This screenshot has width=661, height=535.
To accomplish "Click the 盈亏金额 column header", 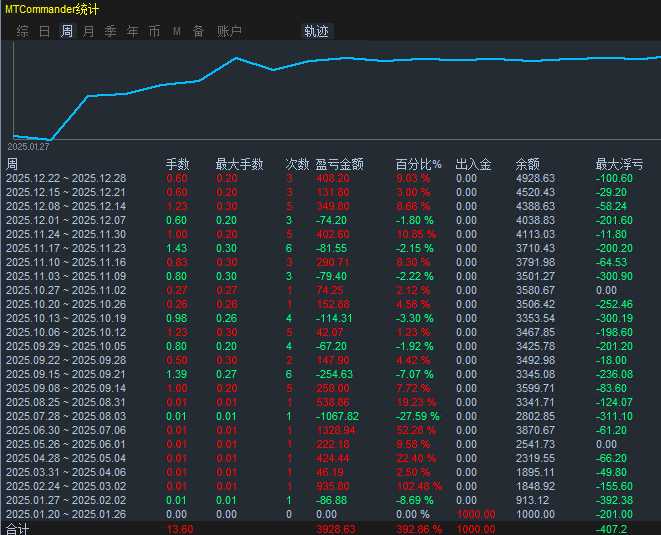I will (x=339, y=164).
